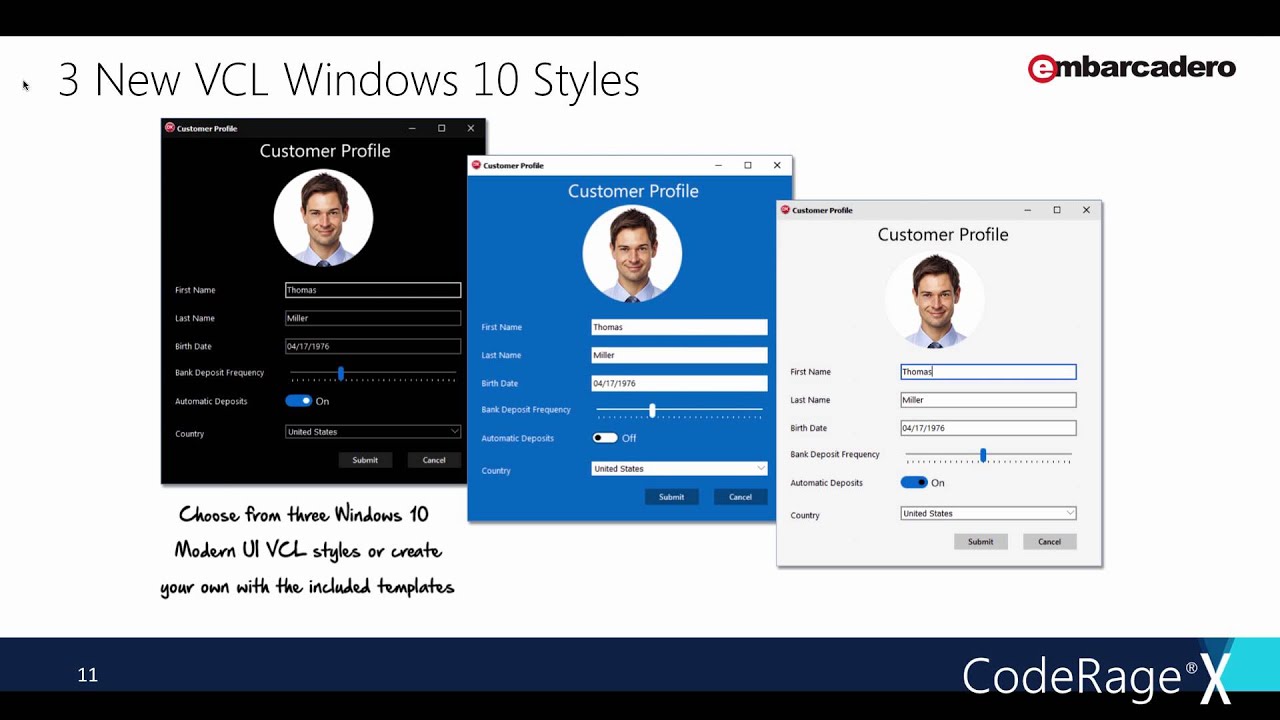Click the Bank Deposit Frequency slider in light window

[989, 455]
